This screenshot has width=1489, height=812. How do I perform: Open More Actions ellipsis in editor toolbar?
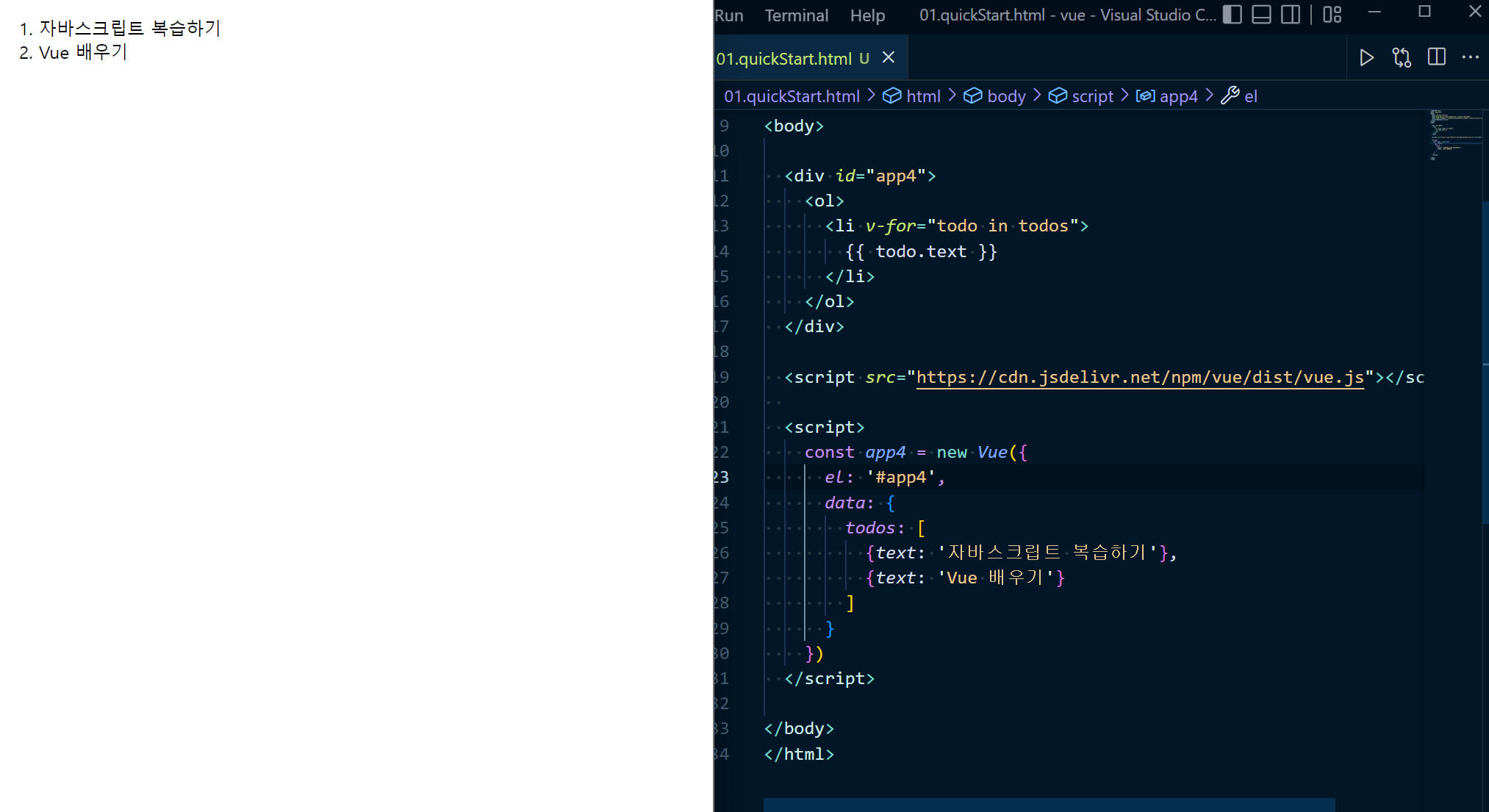(1470, 57)
